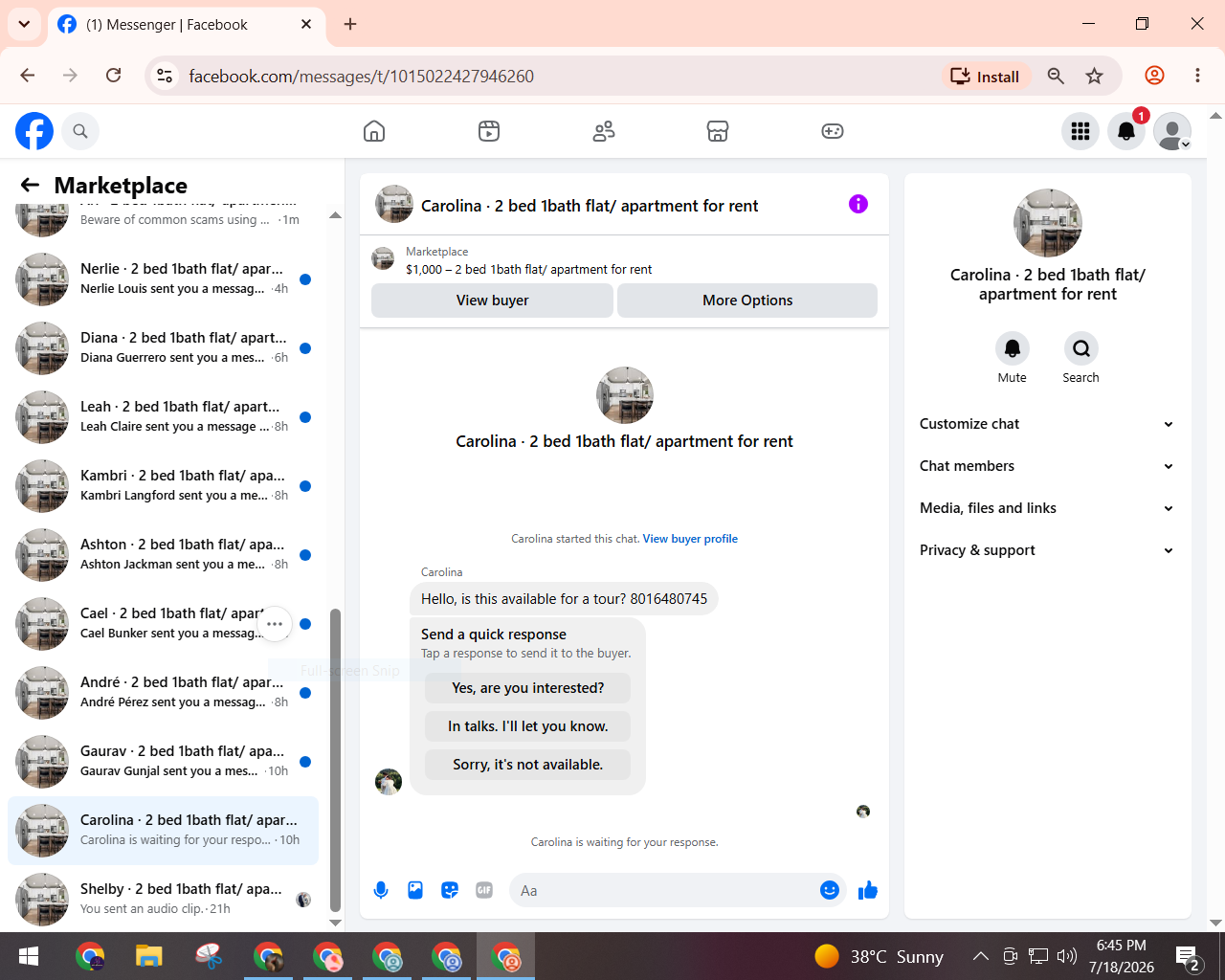This screenshot has width=1225, height=980.
Task: Select the Messenger | Facebook browser tab
Action: [185, 25]
